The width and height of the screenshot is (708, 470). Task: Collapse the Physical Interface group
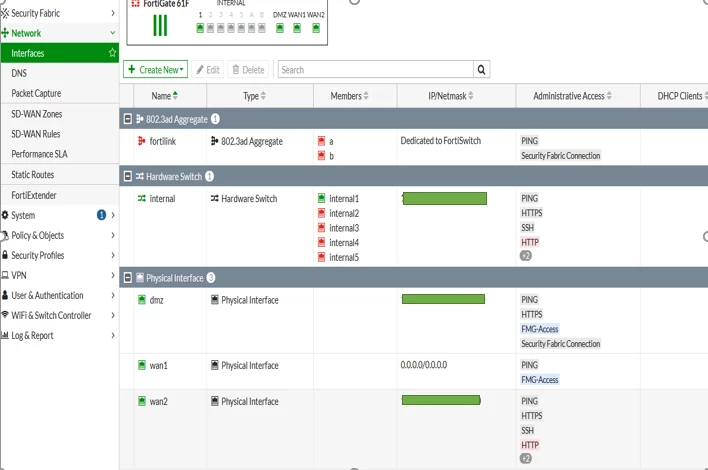click(128, 278)
